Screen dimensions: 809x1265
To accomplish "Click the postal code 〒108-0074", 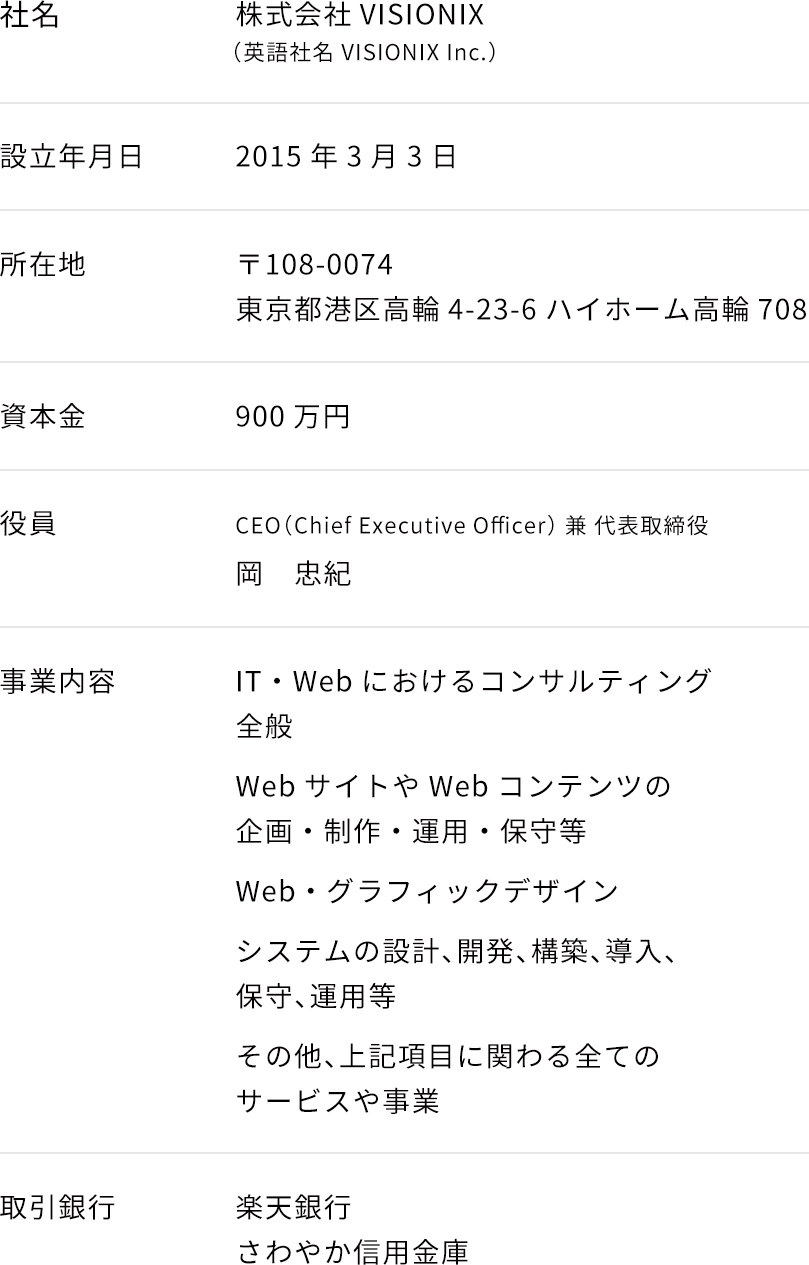I will [314, 265].
